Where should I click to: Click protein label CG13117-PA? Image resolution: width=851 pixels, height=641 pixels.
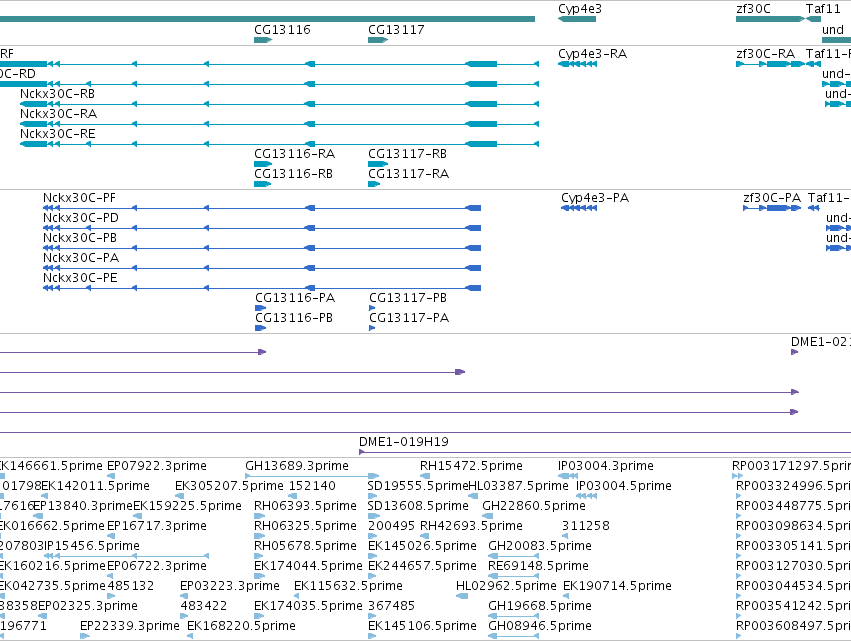[409, 319]
